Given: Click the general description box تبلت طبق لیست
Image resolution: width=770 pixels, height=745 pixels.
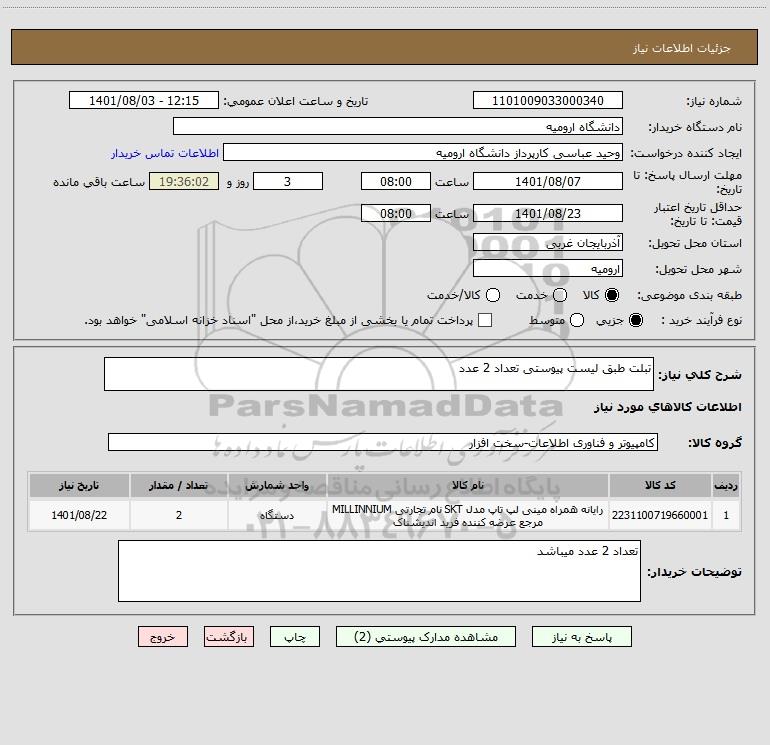Looking at the screenshot, I should [379, 374].
